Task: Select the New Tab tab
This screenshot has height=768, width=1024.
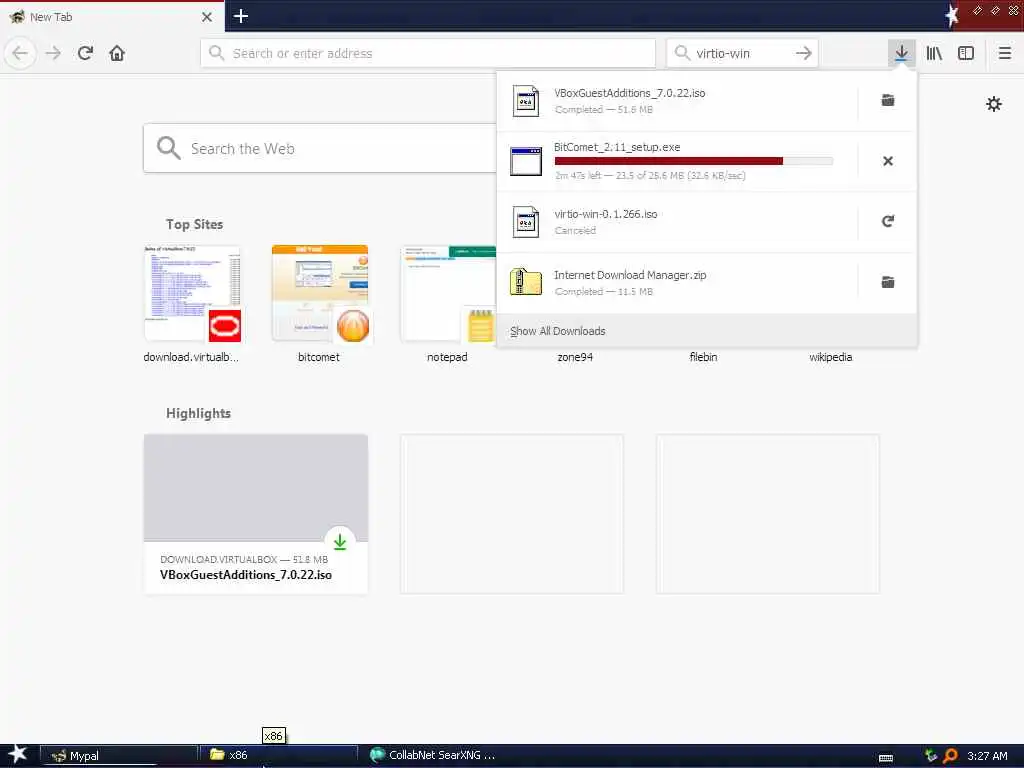Action: coord(111,17)
